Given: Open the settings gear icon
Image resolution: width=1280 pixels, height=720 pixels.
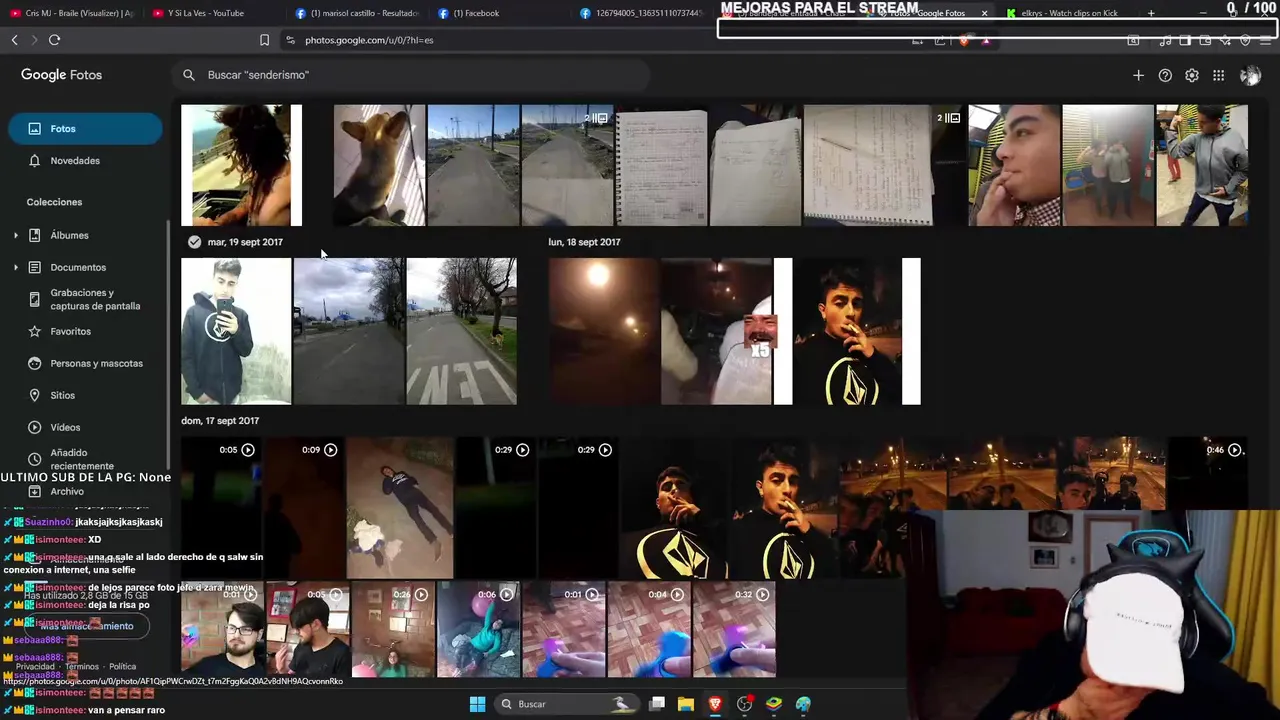Looking at the screenshot, I should point(1192,75).
